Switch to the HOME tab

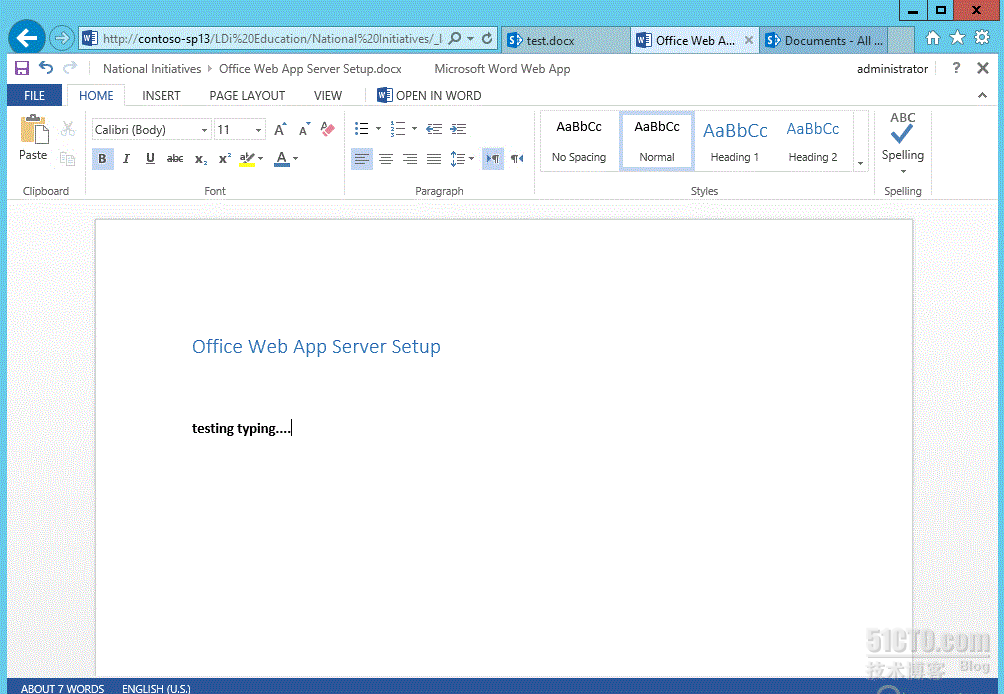(x=96, y=95)
